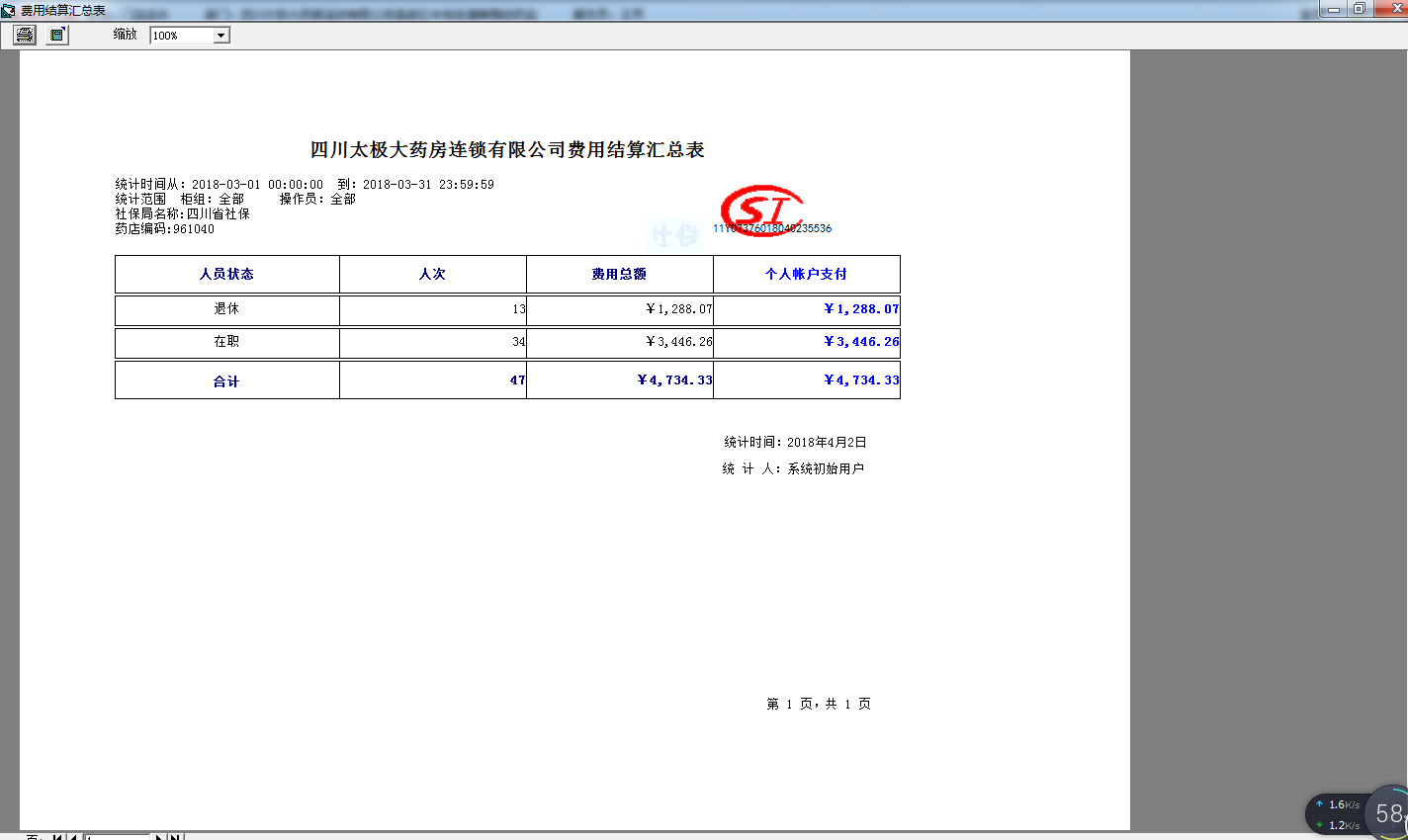This screenshot has height=840, width=1408.
Task: Click the 社保局名称 四川省社保 line
Action: (x=182, y=213)
